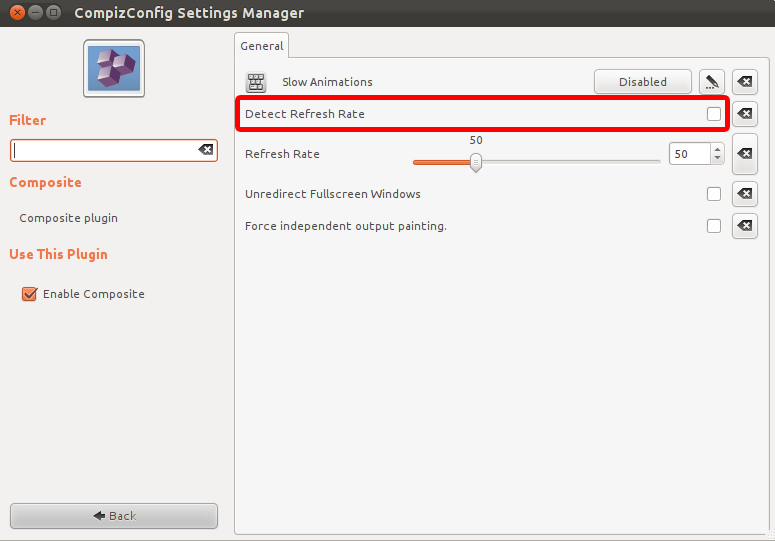Focus the Filter search field
The image size is (775, 541).
point(114,150)
